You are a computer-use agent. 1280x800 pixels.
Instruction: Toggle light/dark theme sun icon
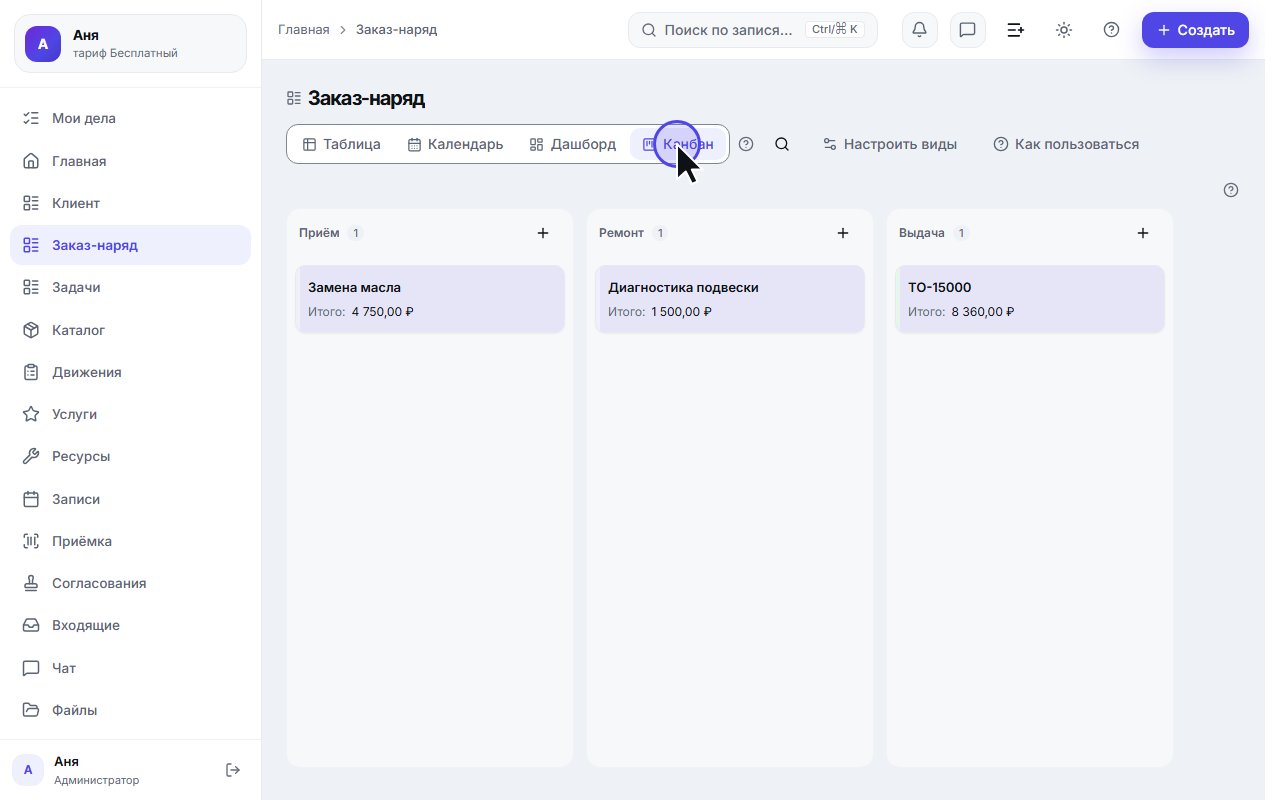(x=1063, y=30)
